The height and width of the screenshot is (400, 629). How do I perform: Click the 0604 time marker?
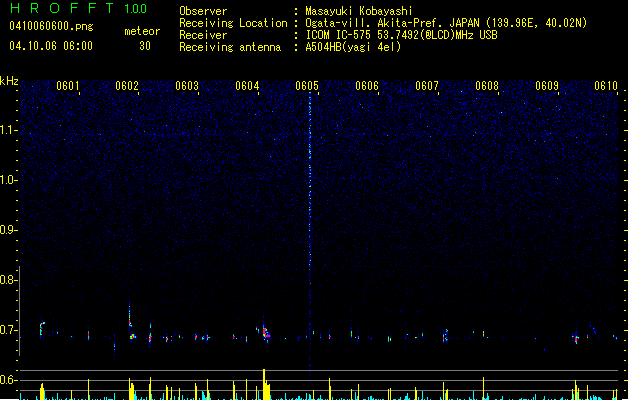pyautogui.click(x=247, y=86)
